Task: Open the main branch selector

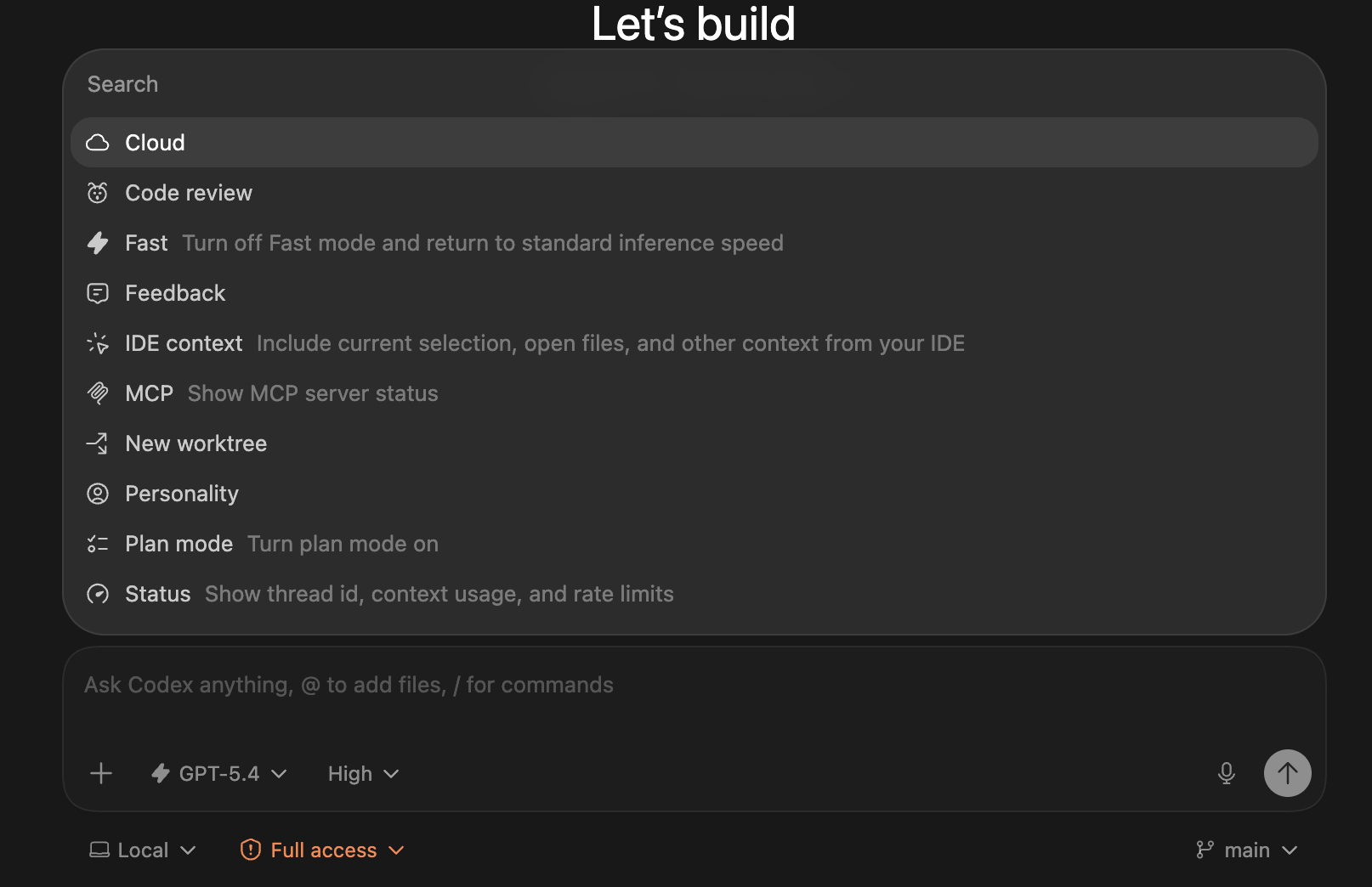Action: click(x=1246, y=850)
